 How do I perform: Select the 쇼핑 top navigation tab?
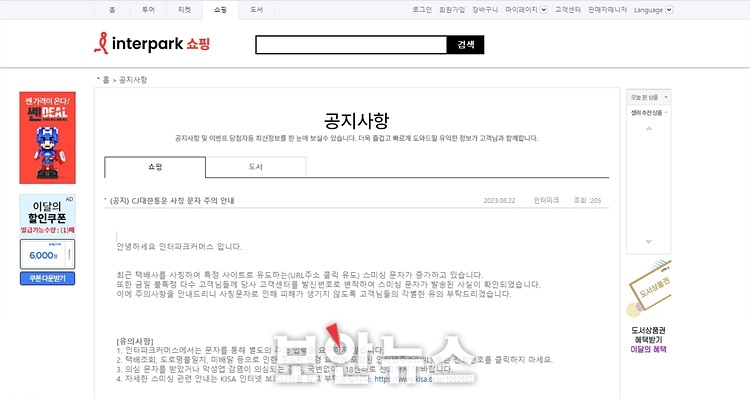point(220,10)
